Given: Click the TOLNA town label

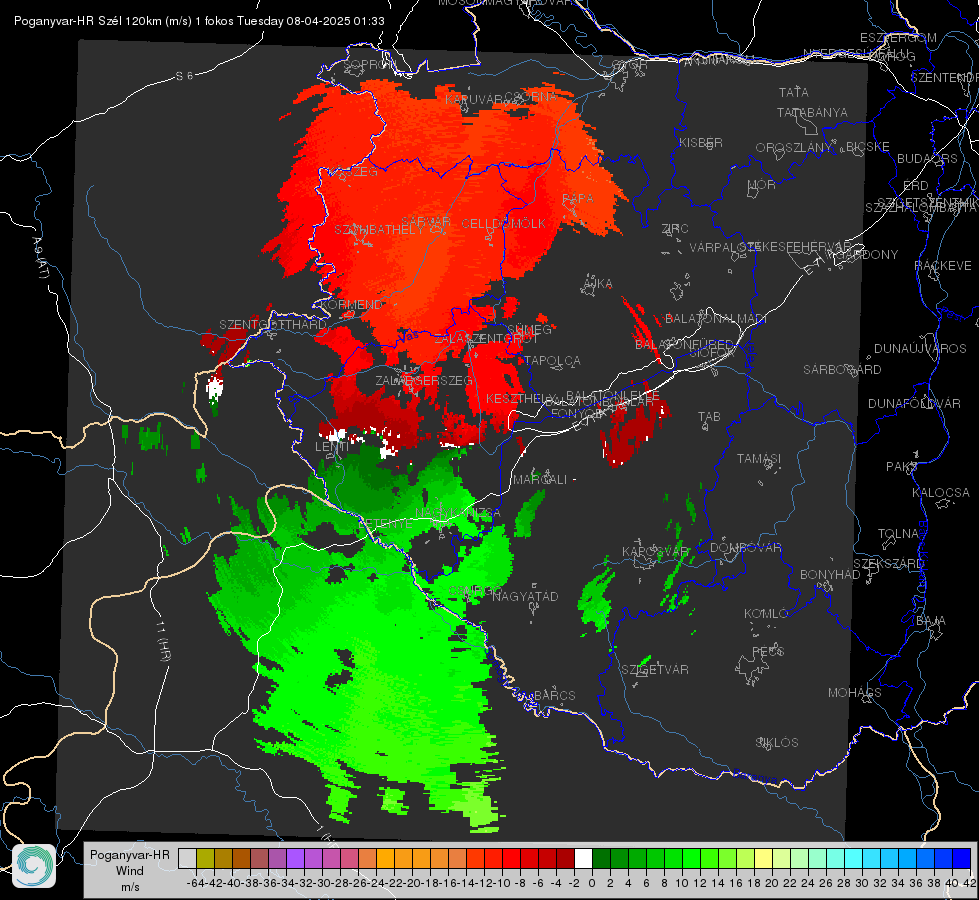Looking at the screenshot, I should pos(898,534).
